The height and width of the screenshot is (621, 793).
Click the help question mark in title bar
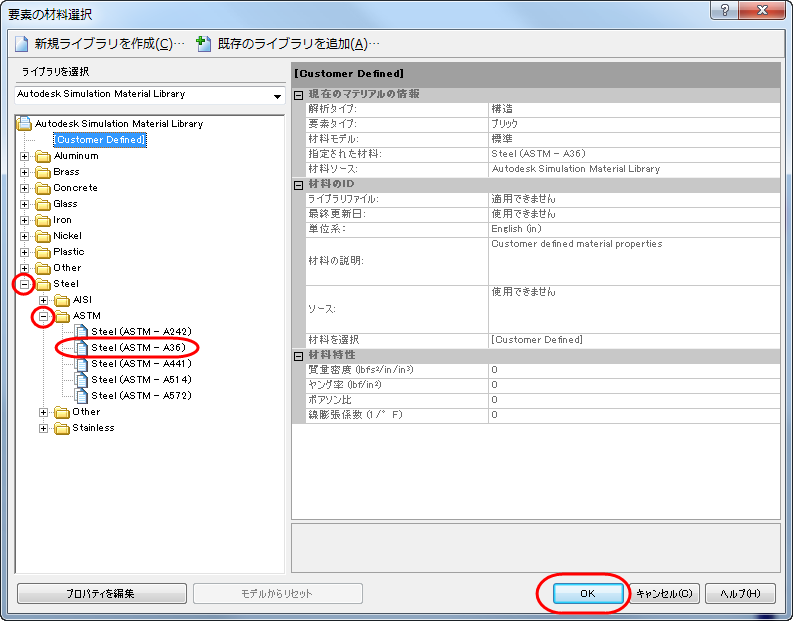(725, 10)
